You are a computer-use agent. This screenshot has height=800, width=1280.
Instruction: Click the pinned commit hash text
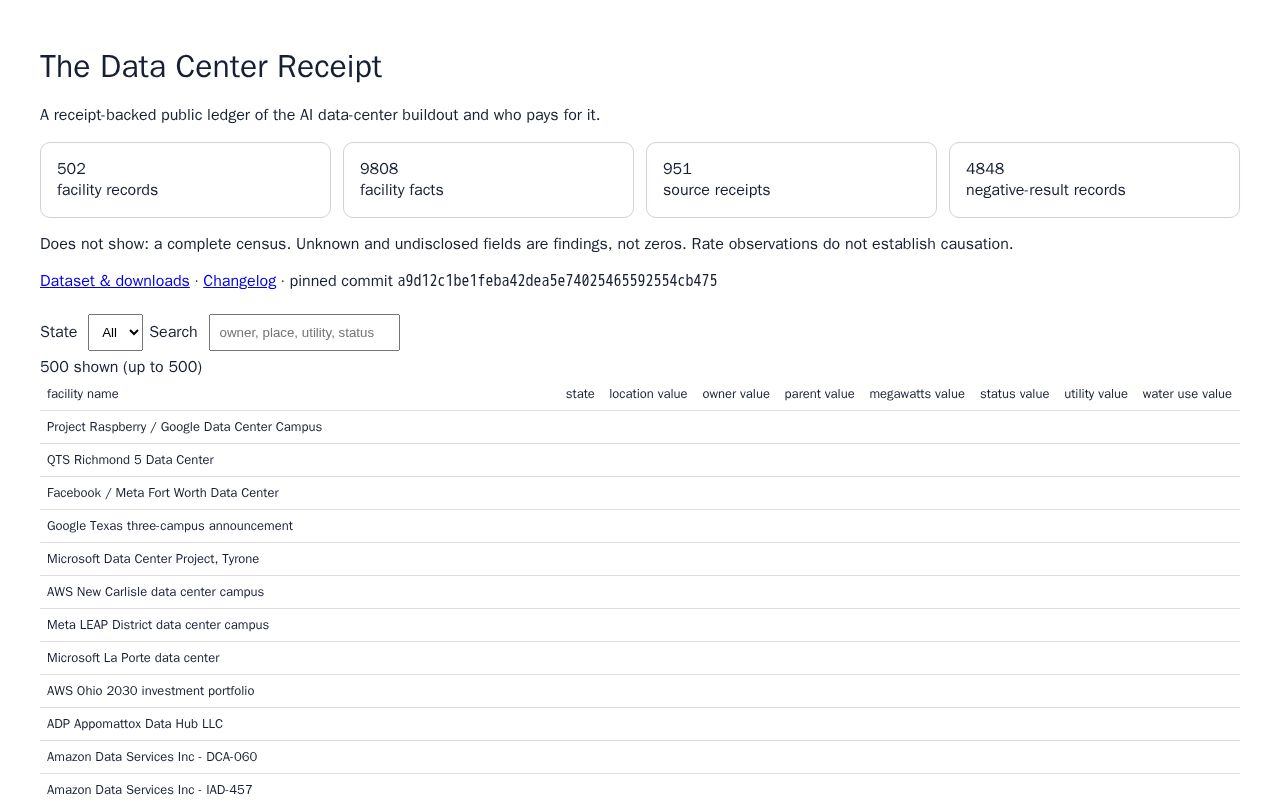click(557, 281)
